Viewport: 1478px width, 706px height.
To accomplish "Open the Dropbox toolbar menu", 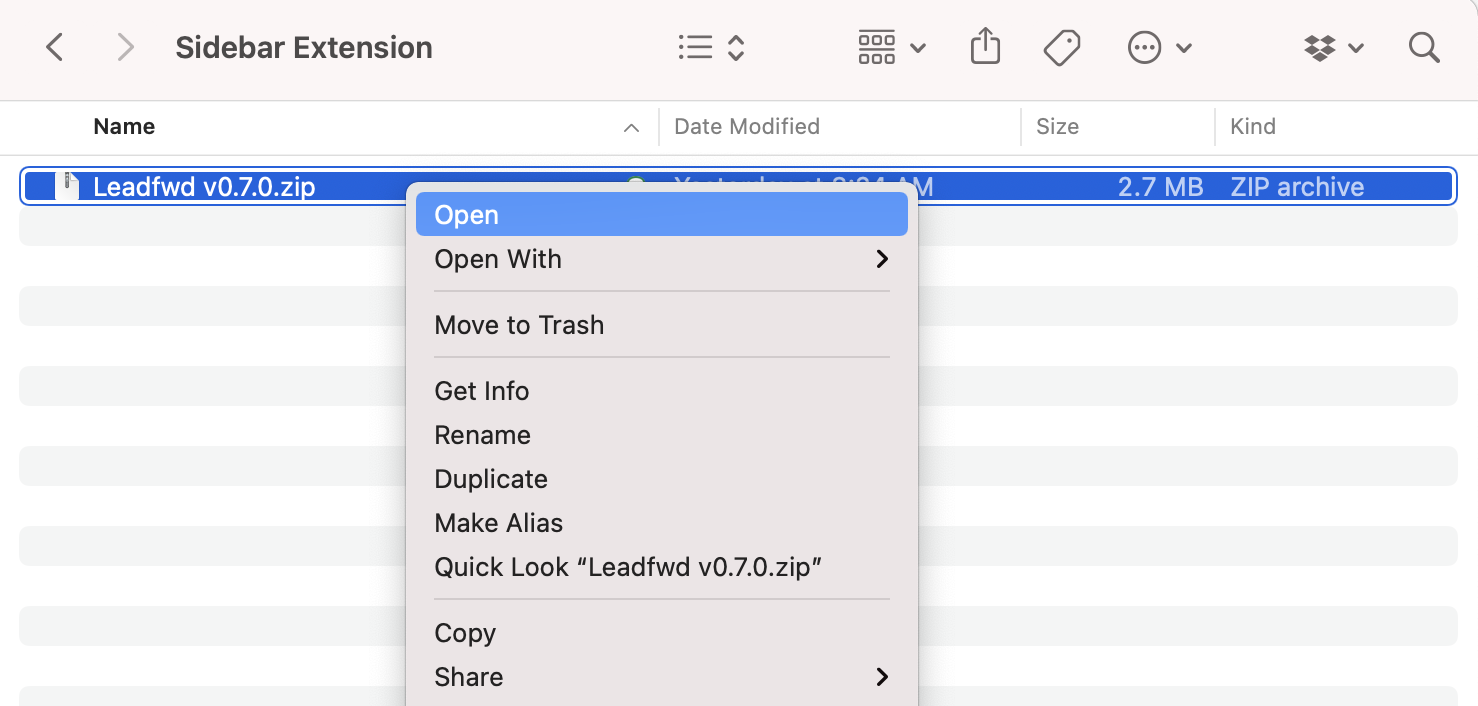I will [1334, 47].
